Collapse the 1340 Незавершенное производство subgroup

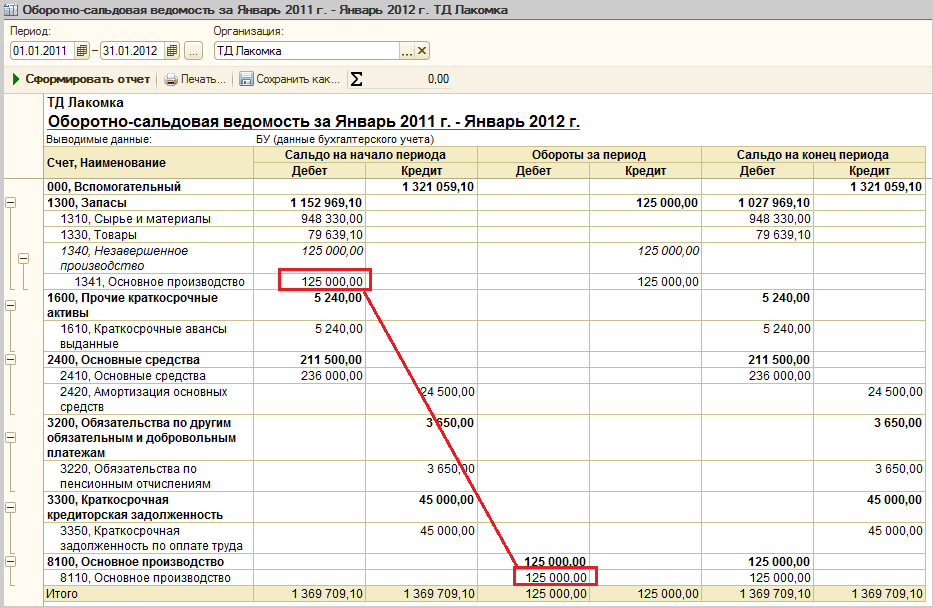tap(24, 258)
